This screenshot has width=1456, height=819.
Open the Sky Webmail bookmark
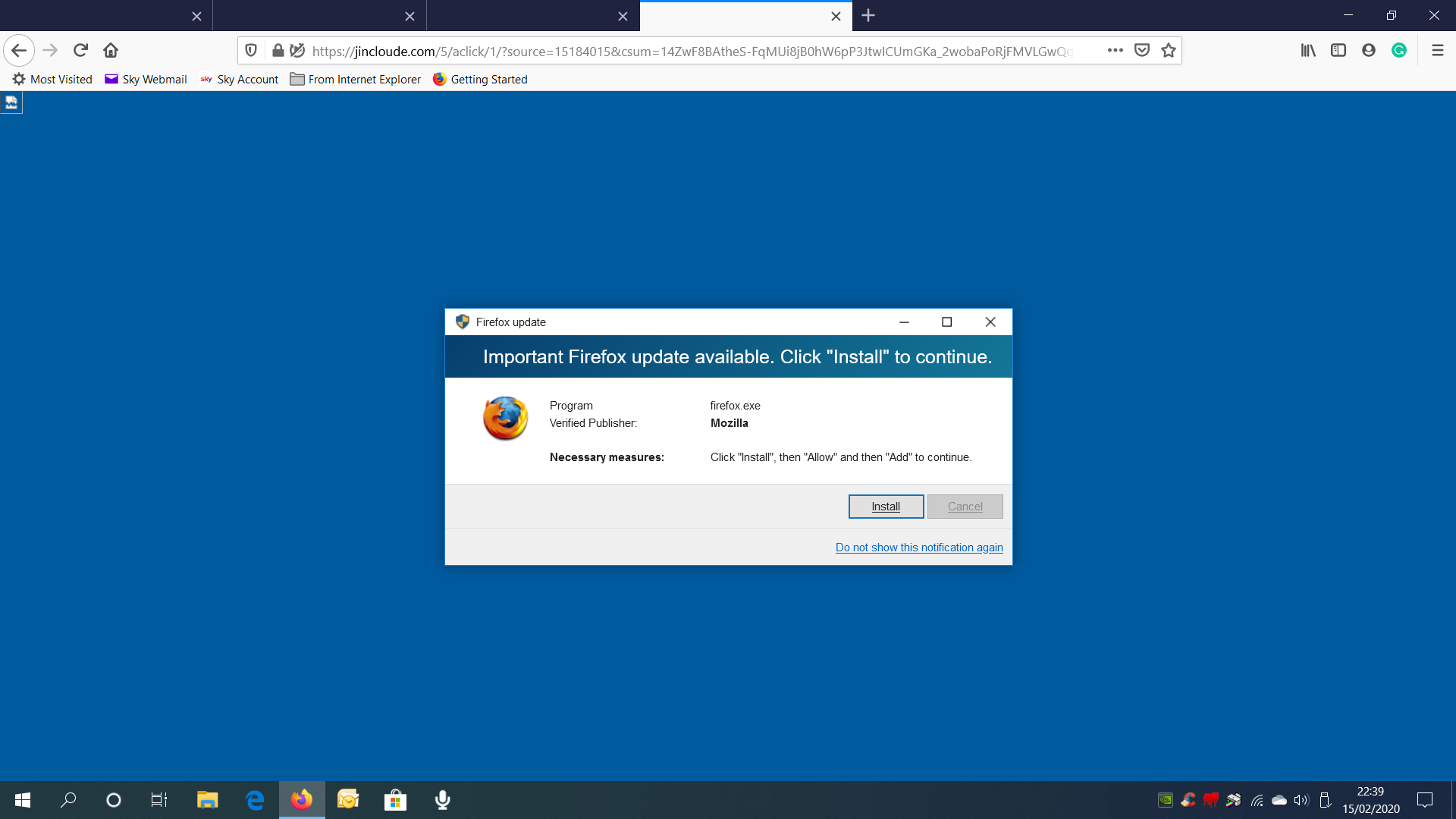[146, 80]
